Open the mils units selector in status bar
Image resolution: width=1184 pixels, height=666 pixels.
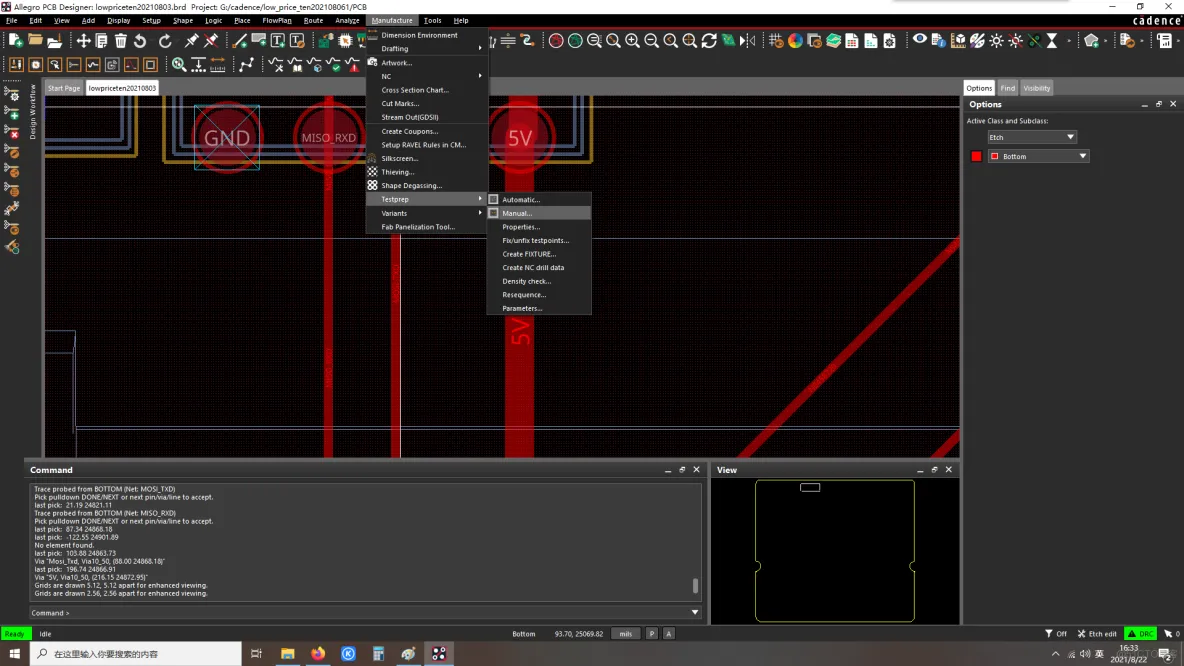(625, 634)
